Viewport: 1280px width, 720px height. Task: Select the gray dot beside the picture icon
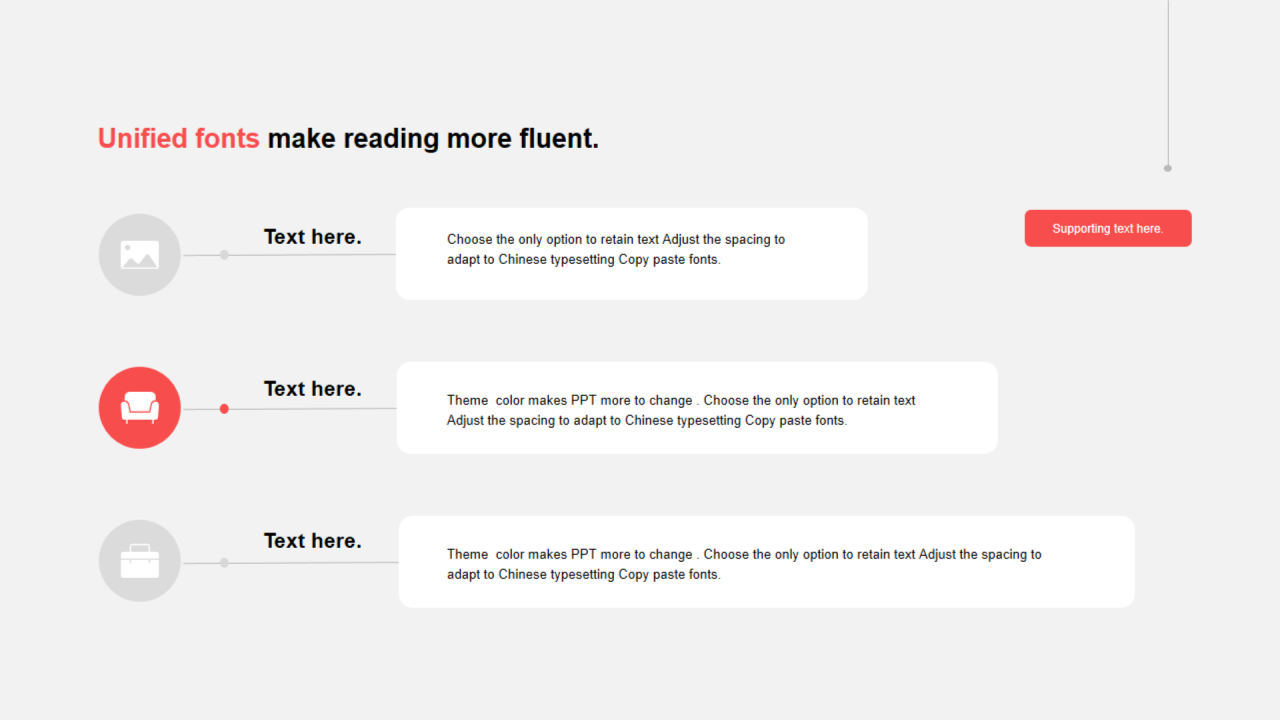click(x=224, y=255)
